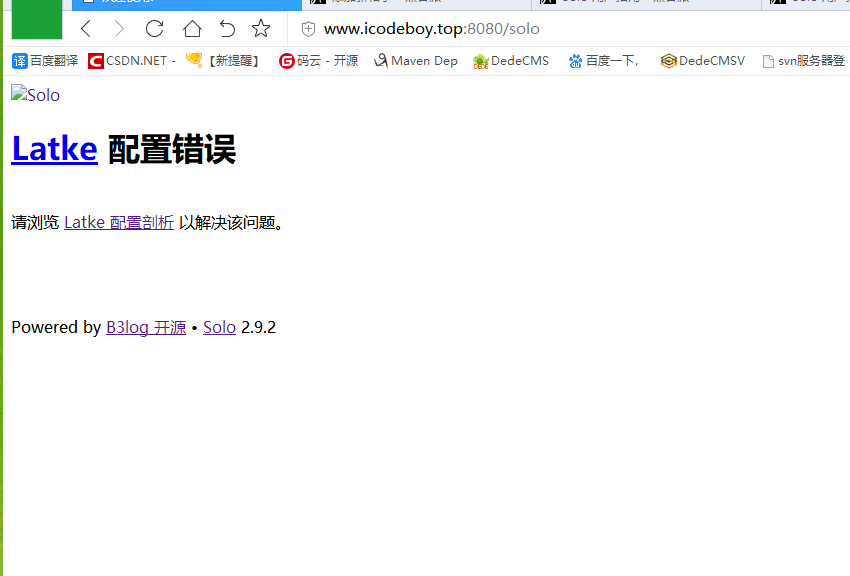
Task: Open the 百度一下 bookmark
Action: 604,61
